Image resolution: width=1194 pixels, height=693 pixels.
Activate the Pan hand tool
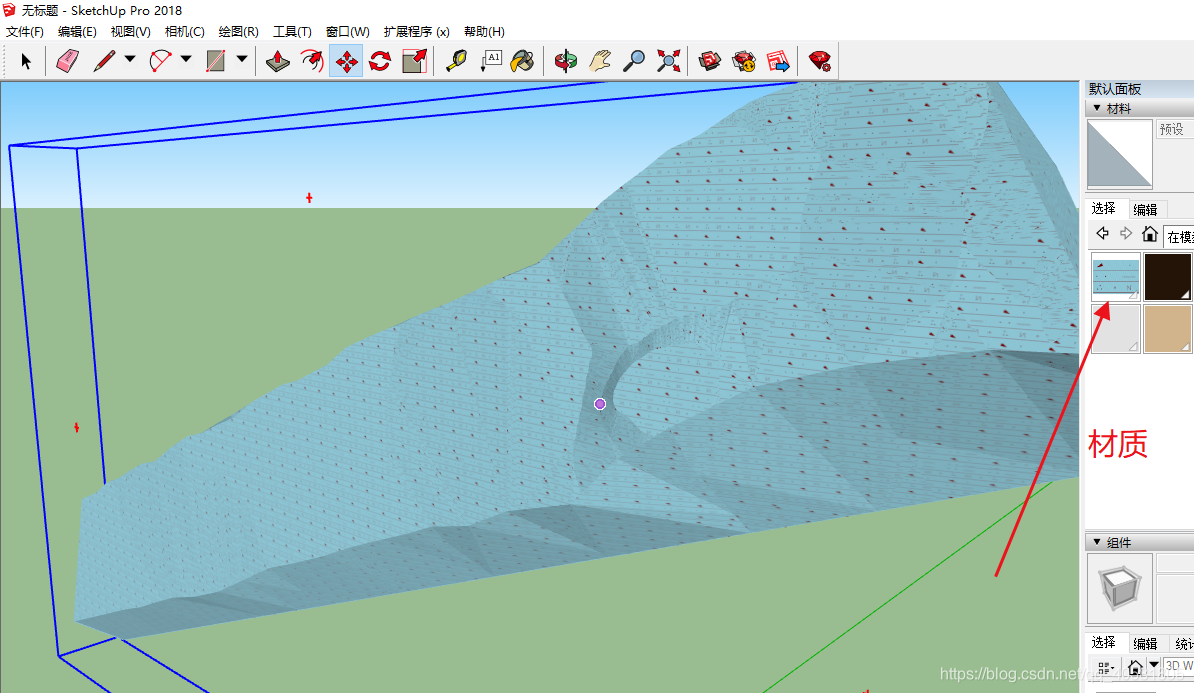point(600,61)
